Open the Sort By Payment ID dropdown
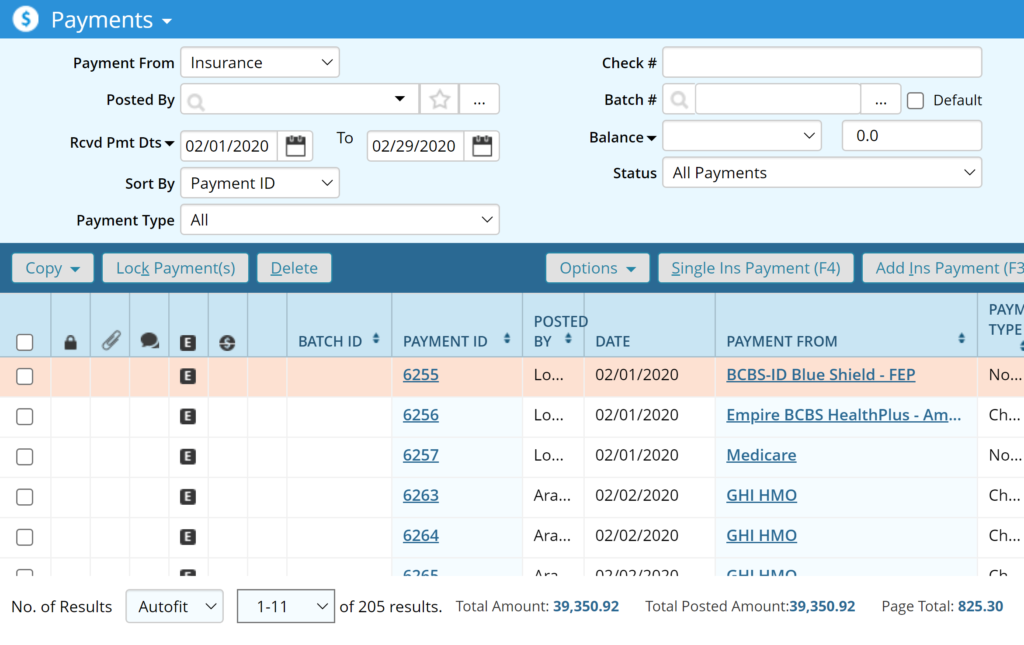The image size is (1024, 645). [260, 183]
